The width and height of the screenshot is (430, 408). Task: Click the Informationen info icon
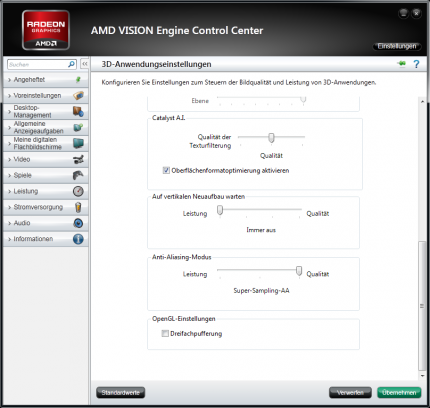pyautogui.click(x=78, y=239)
